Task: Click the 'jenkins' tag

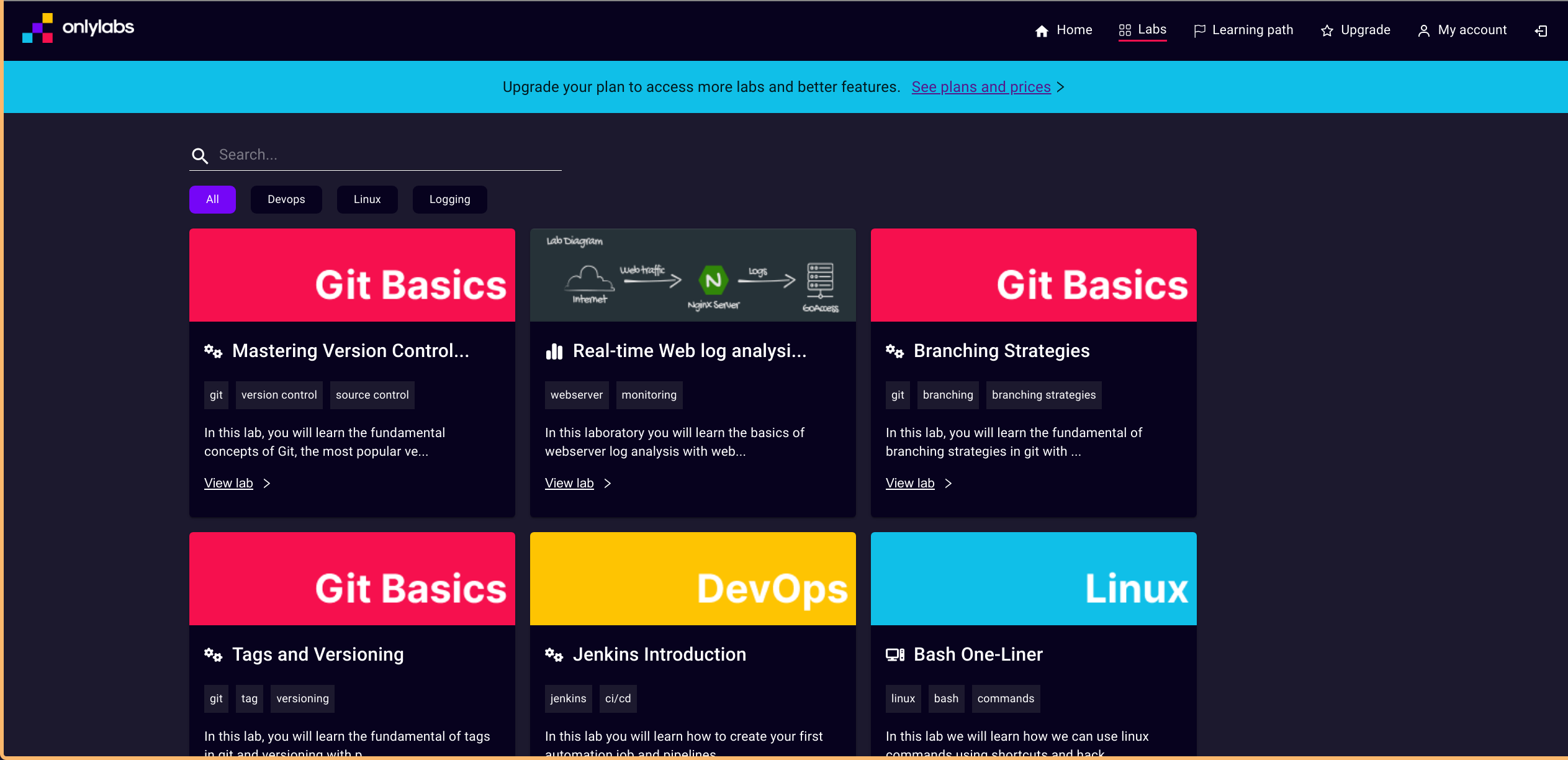Action: [x=568, y=699]
